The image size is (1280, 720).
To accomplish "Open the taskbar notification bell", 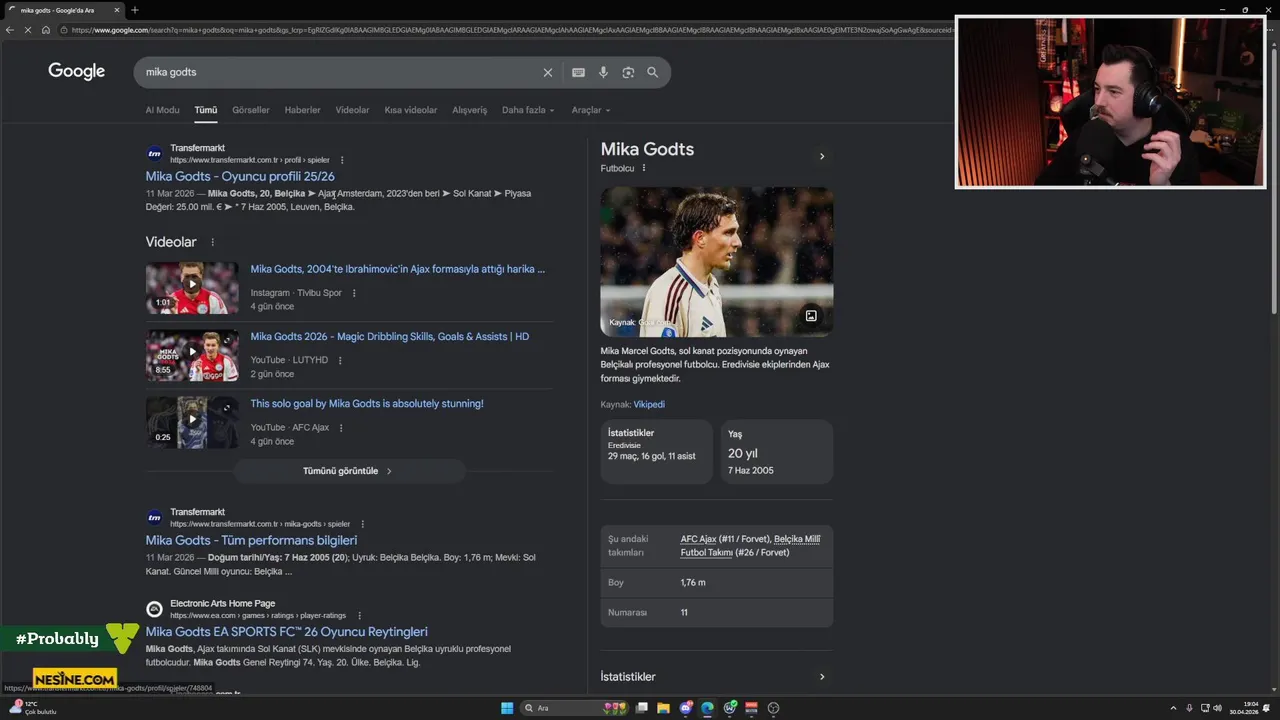I will point(1268,708).
